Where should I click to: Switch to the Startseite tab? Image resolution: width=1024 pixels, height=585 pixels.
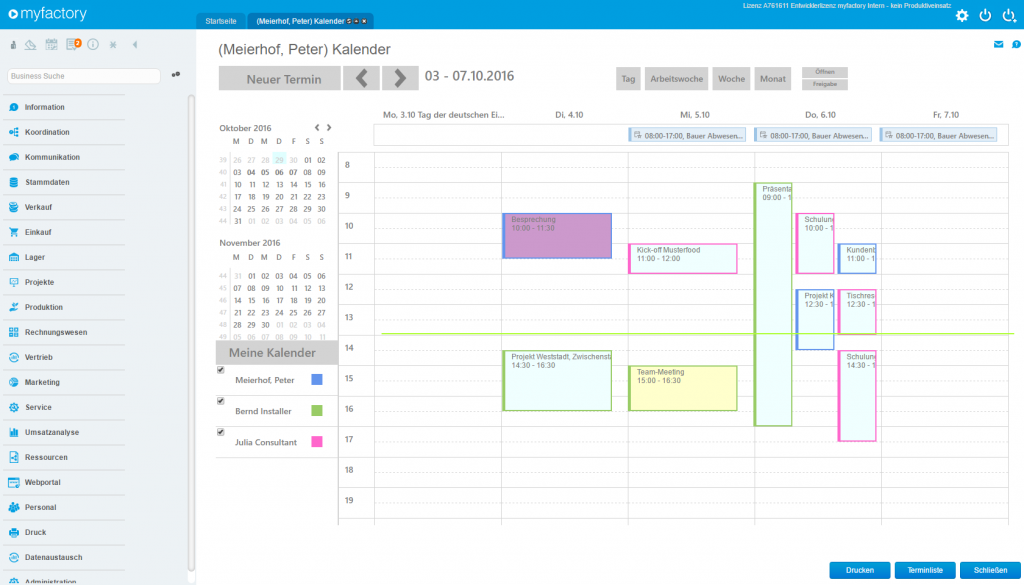(x=219, y=19)
